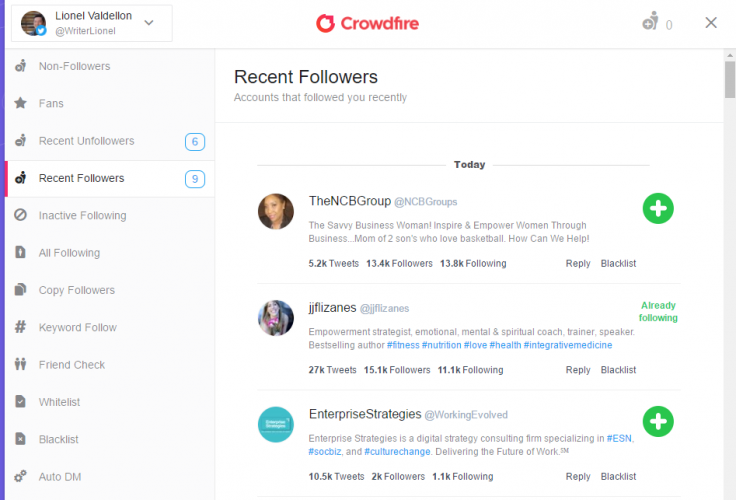Click the #health hashtag link
736x500 pixels.
pyautogui.click(x=505, y=345)
